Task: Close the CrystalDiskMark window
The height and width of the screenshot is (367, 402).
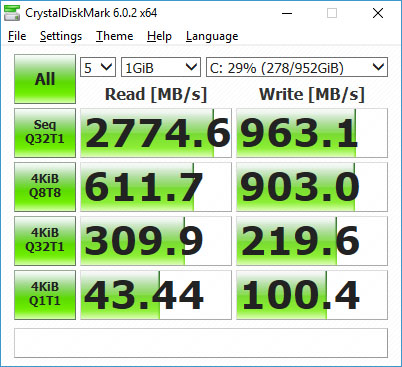Action: 378,13
